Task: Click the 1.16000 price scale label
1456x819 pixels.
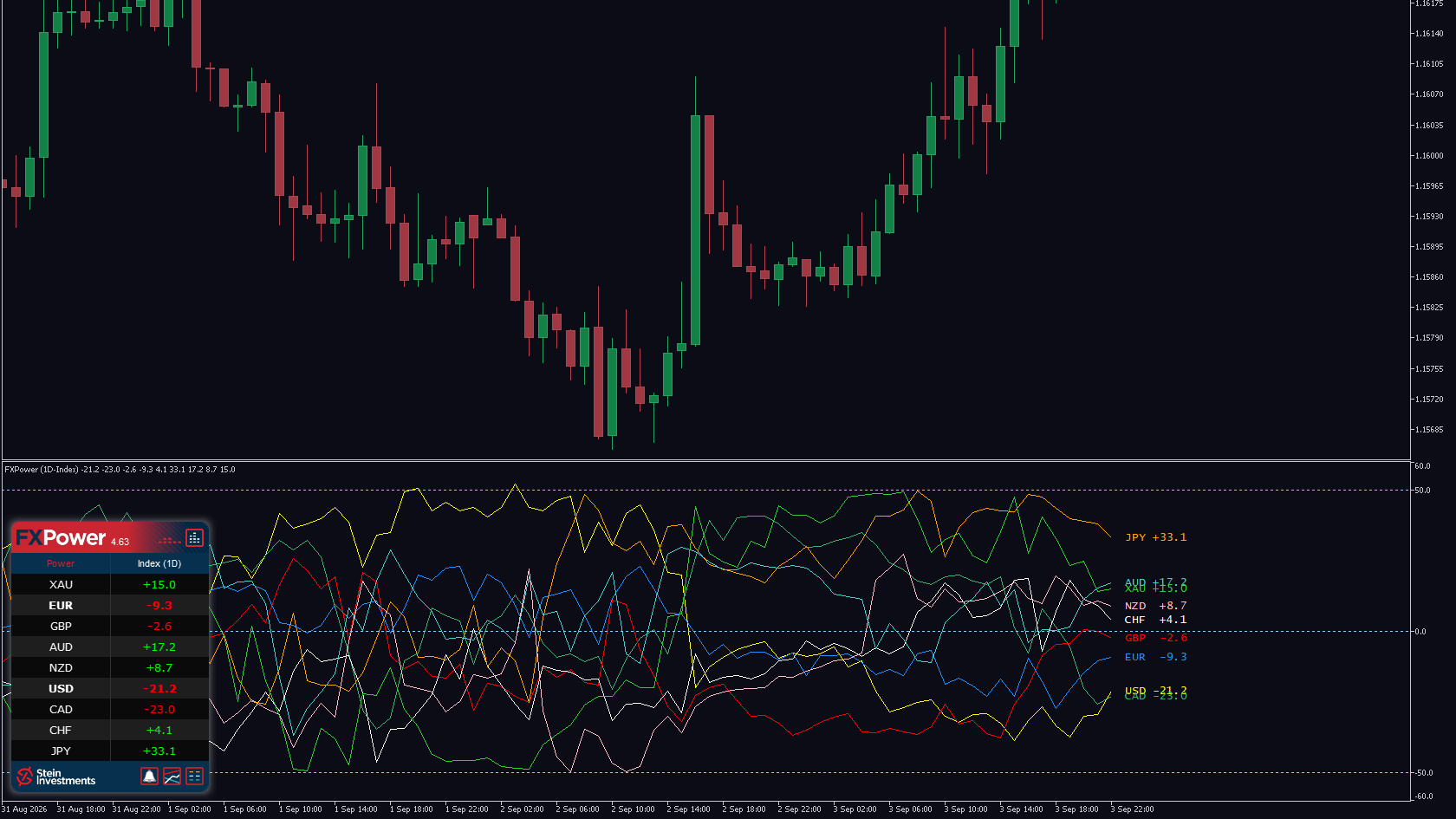Action: tap(1429, 156)
